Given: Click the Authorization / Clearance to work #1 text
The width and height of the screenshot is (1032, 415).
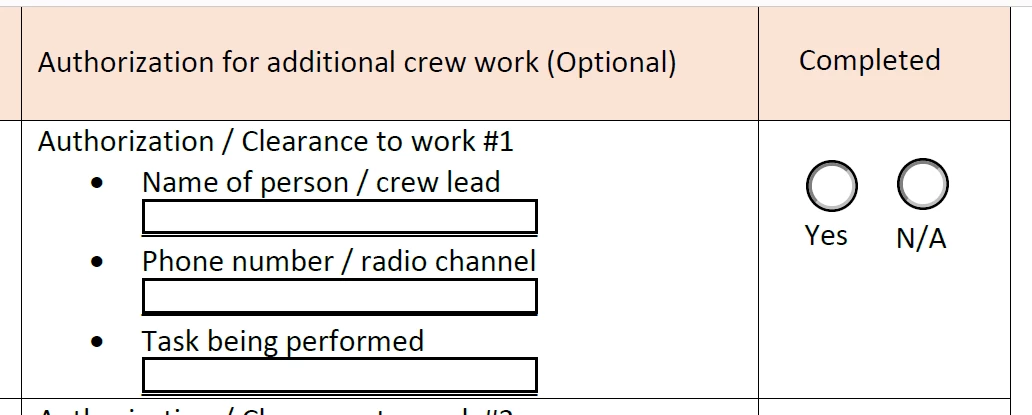Looking at the screenshot, I should click(x=275, y=141).
